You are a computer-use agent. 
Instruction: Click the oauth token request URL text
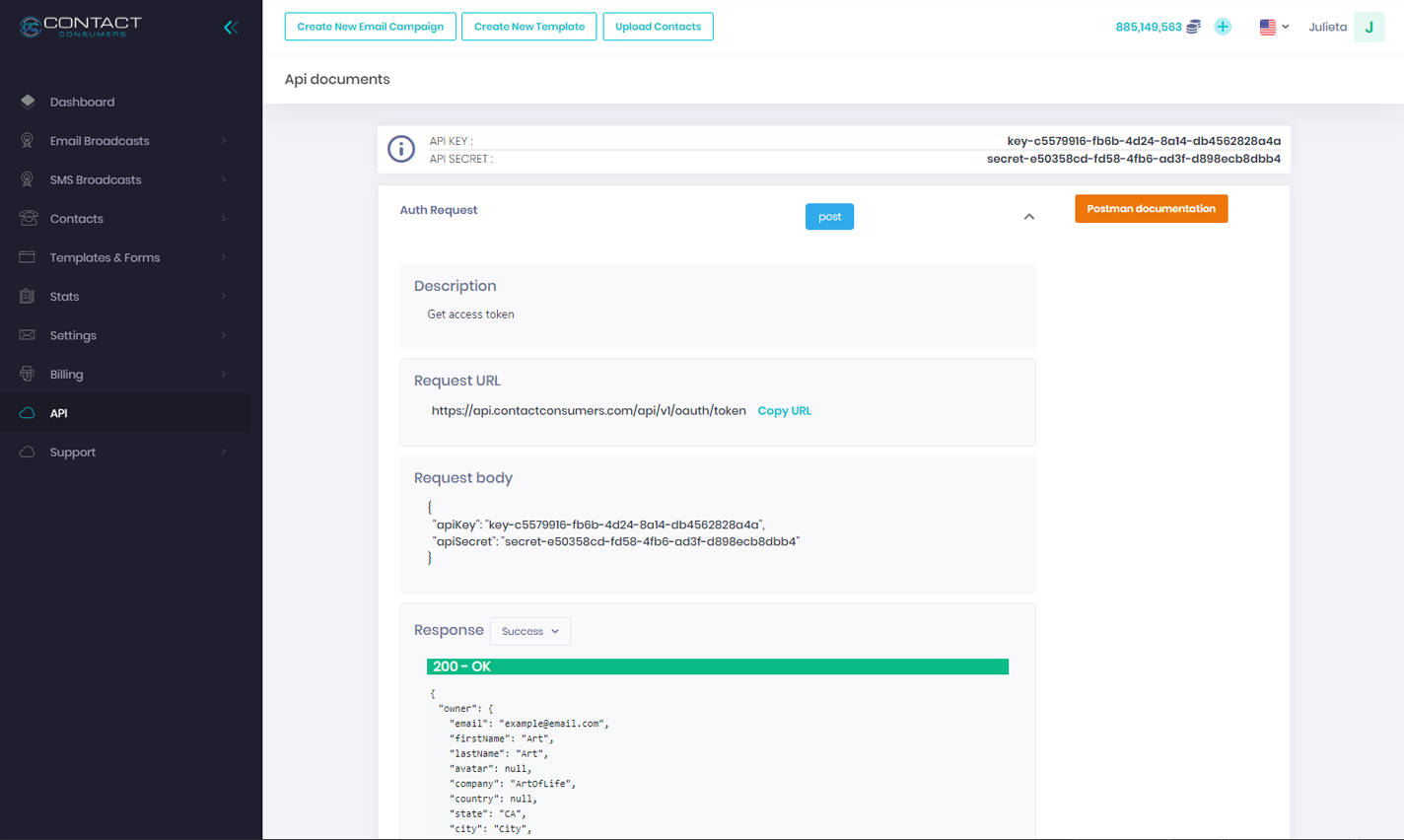pyautogui.click(x=589, y=411)
